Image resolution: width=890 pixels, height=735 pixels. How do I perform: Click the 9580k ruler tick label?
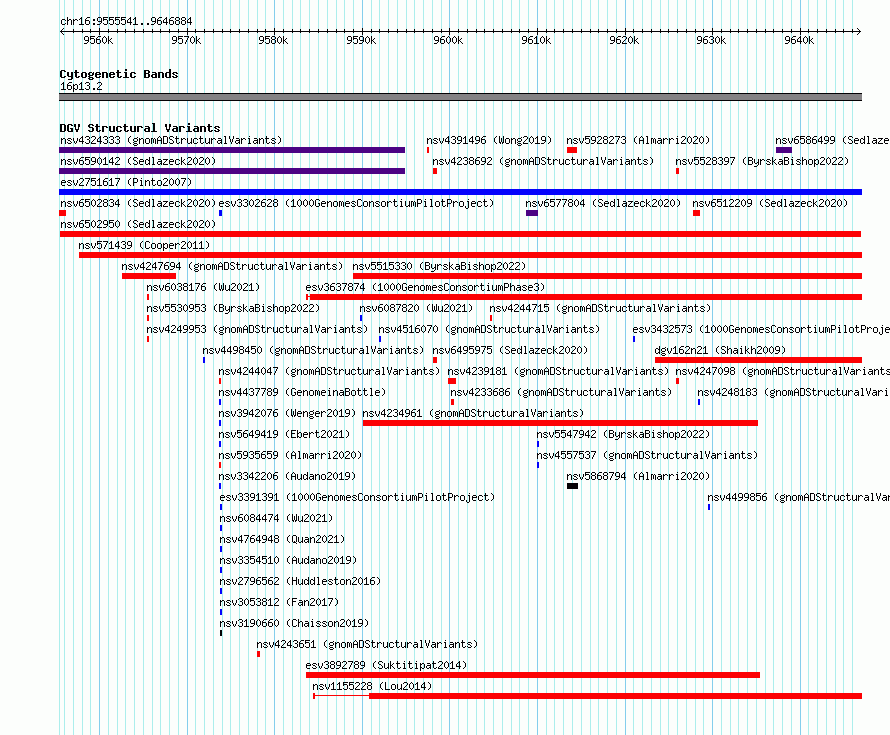point(273,40)
